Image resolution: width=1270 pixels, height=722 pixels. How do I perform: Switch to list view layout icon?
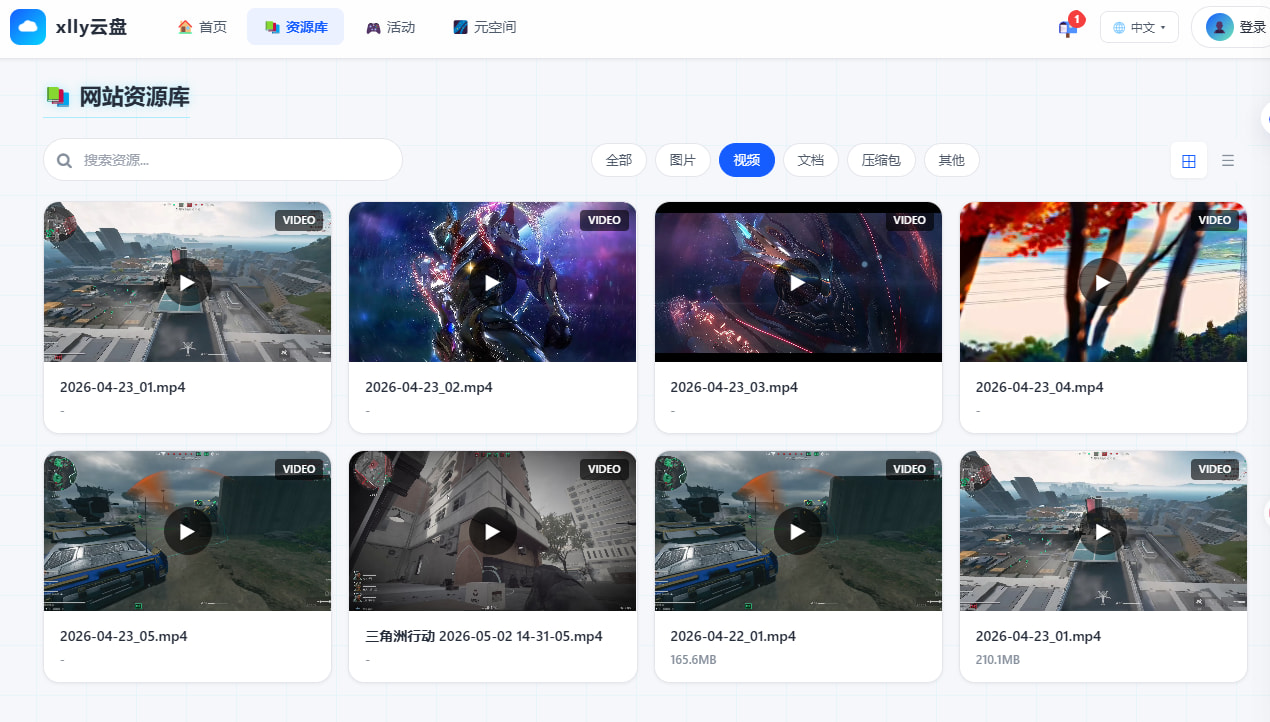click(x=1228, y=160)
